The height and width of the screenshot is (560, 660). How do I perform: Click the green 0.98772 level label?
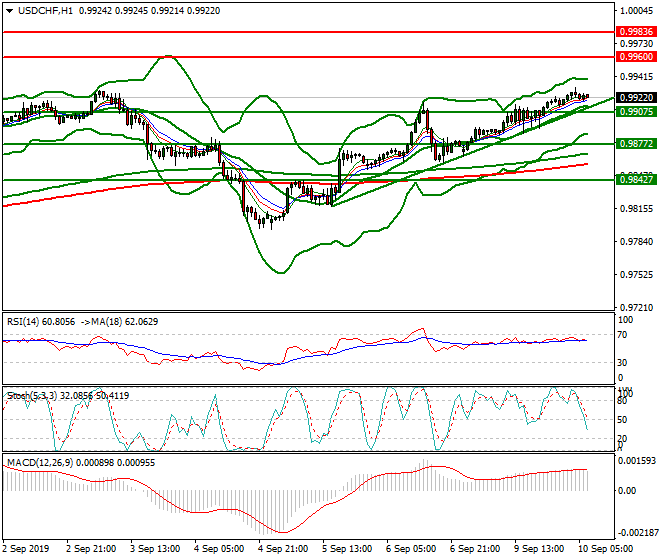636,144
